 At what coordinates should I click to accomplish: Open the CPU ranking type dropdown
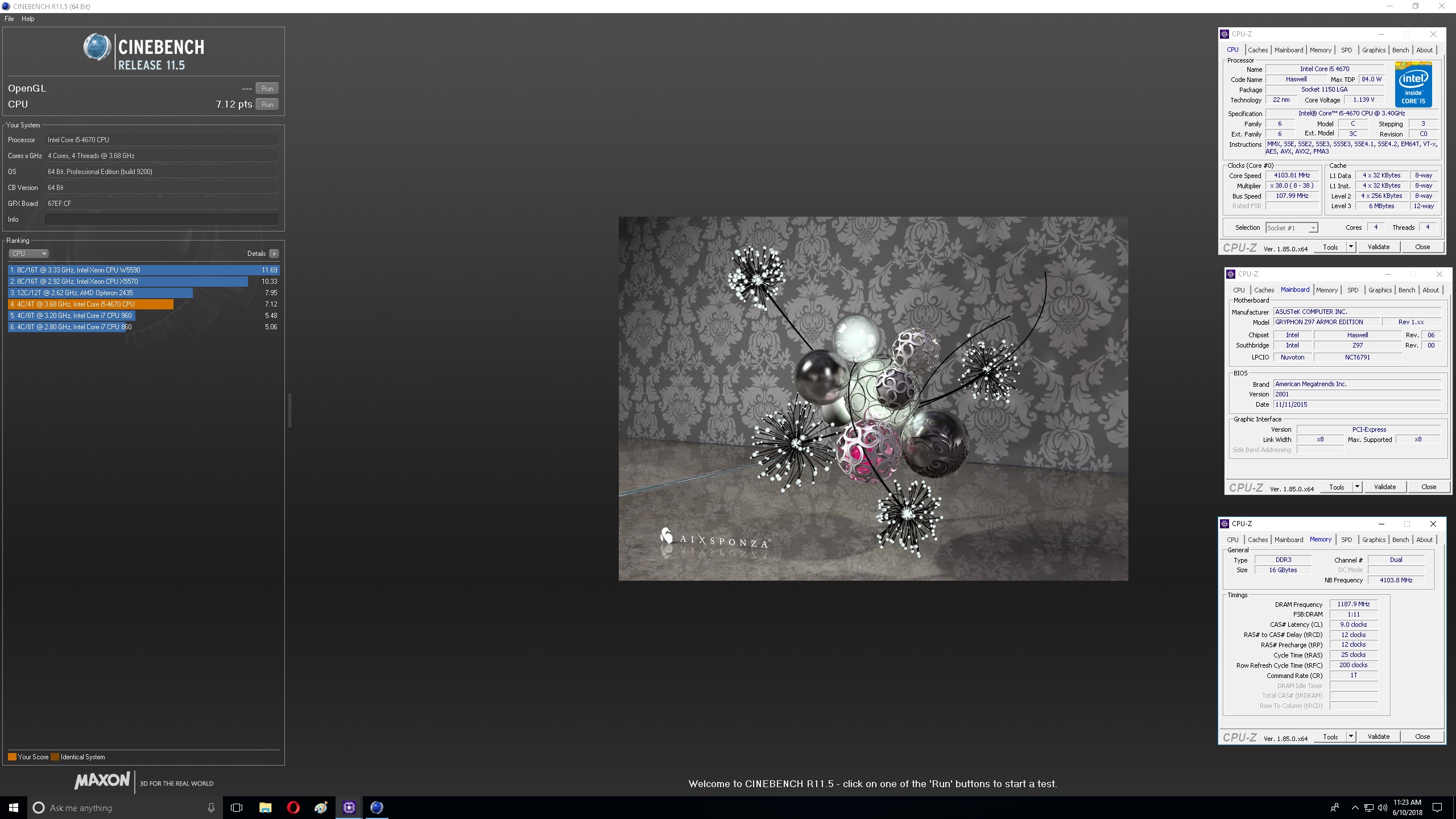click(28, 254)
